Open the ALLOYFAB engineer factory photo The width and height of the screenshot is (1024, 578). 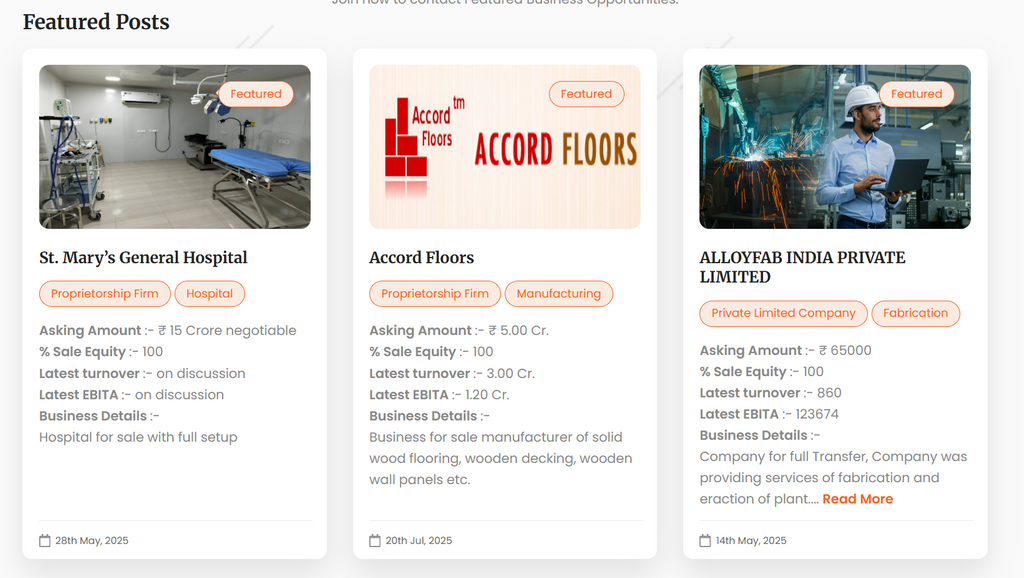coord(835,147)
